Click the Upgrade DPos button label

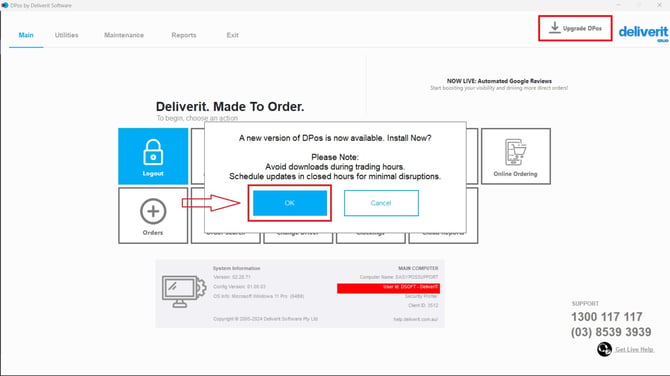(x=582, y=28)
